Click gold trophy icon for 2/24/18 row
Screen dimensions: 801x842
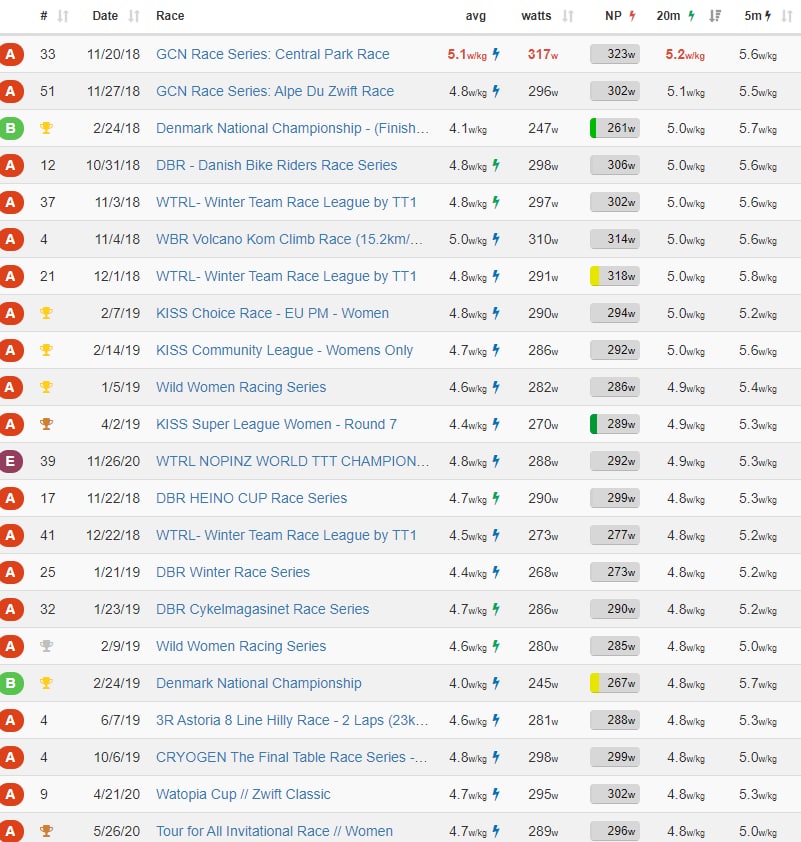[x=46, y=128]
